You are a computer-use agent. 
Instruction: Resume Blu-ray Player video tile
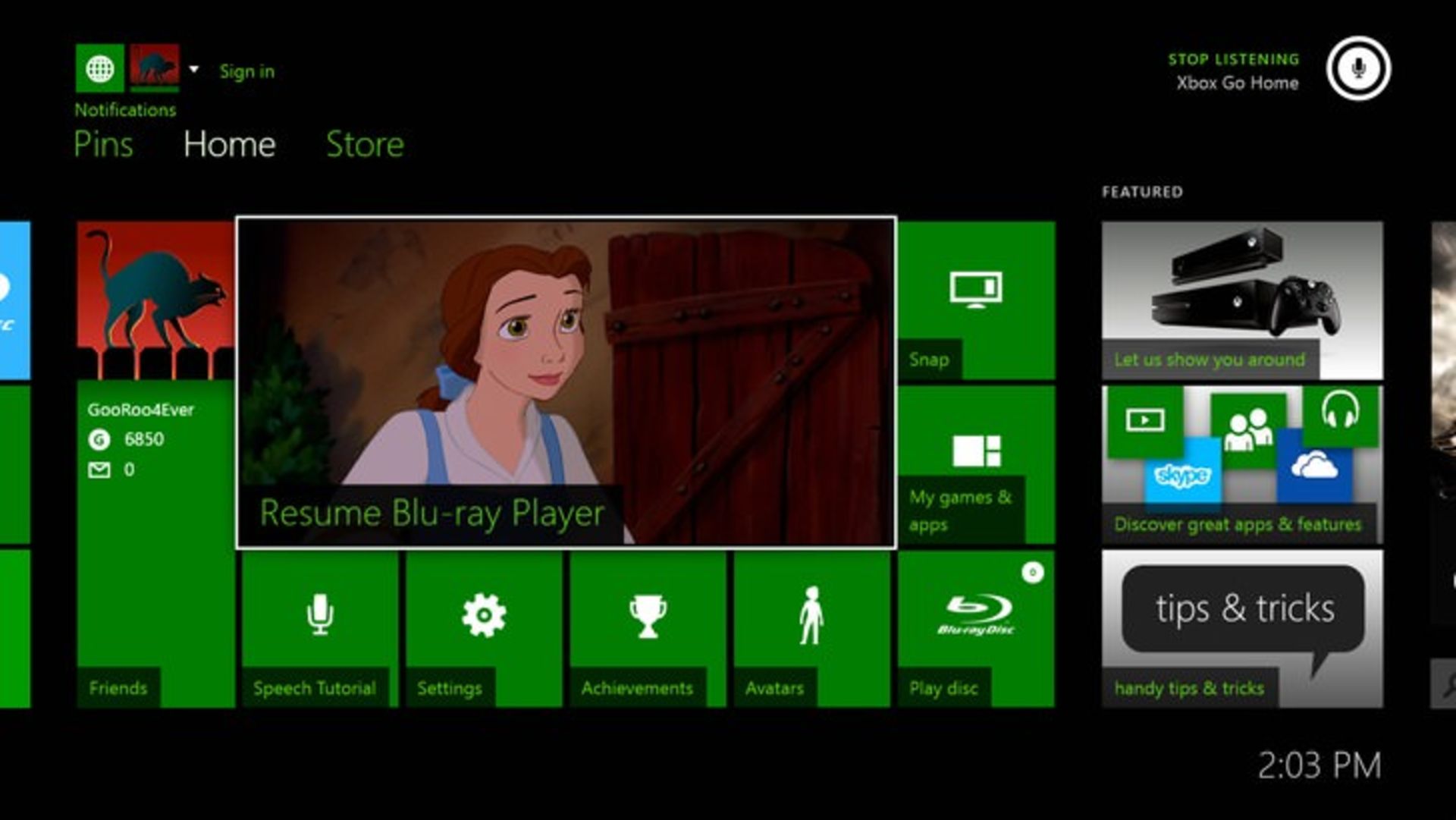566,382
